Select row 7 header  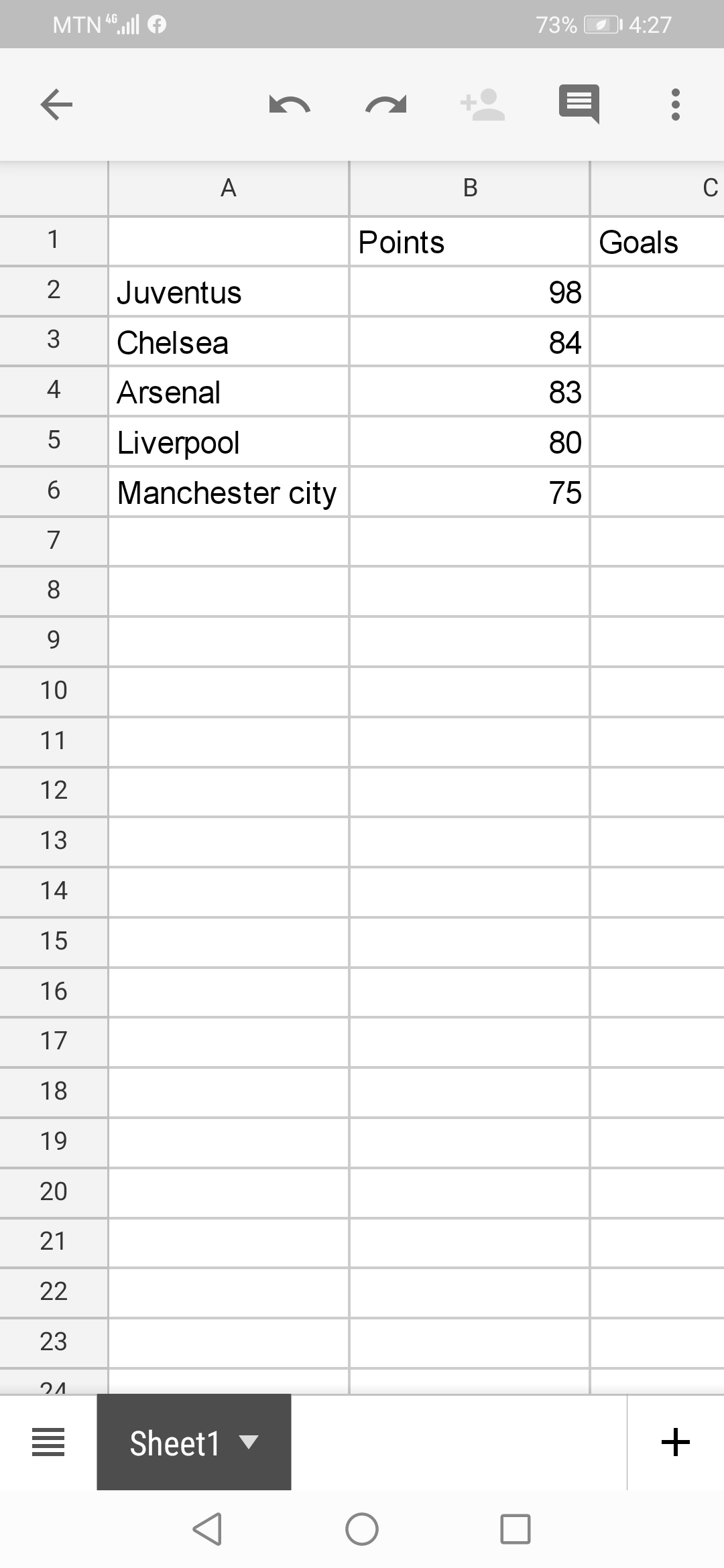click(54, 540)
